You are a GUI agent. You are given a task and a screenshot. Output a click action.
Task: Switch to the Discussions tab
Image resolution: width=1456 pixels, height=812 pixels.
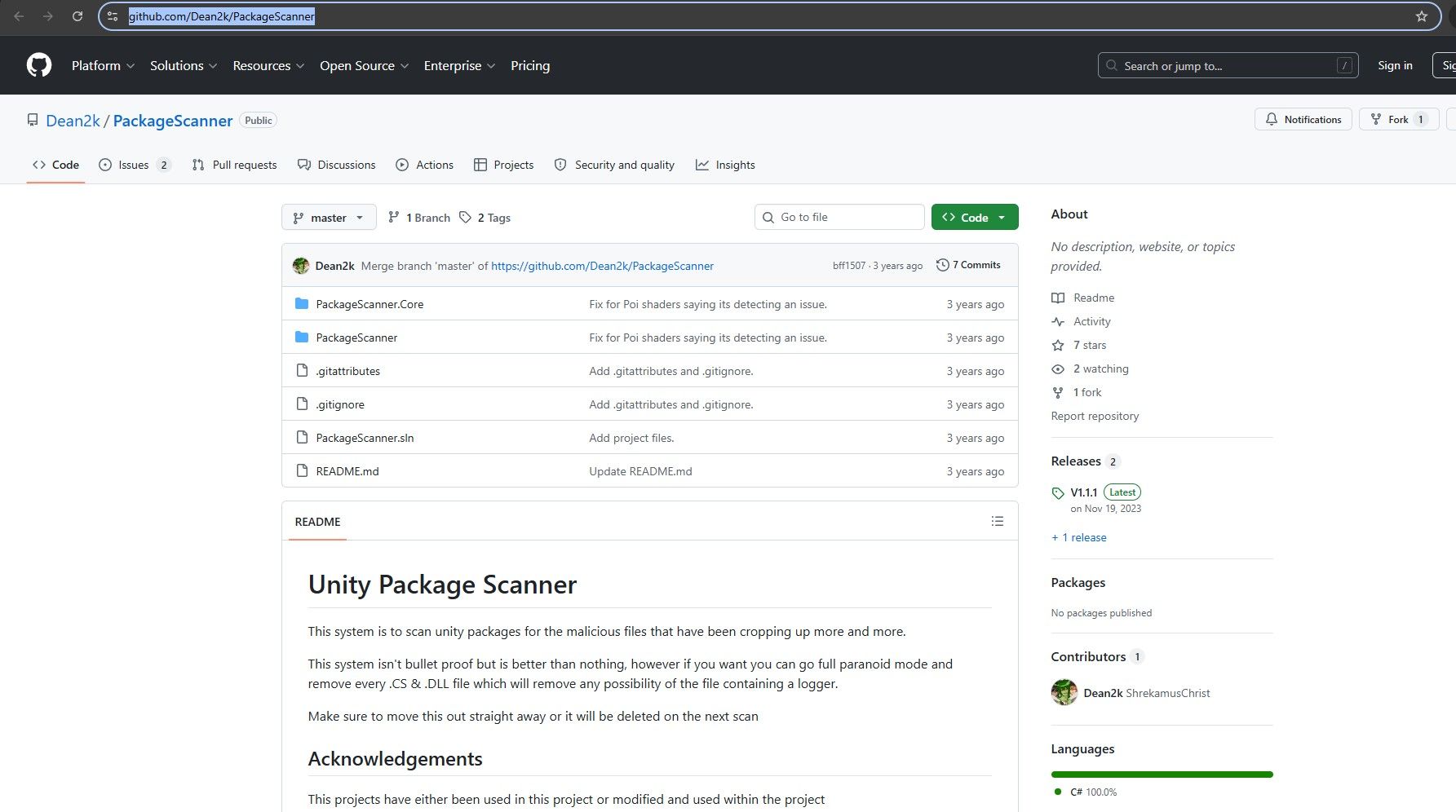coord(337,165)
